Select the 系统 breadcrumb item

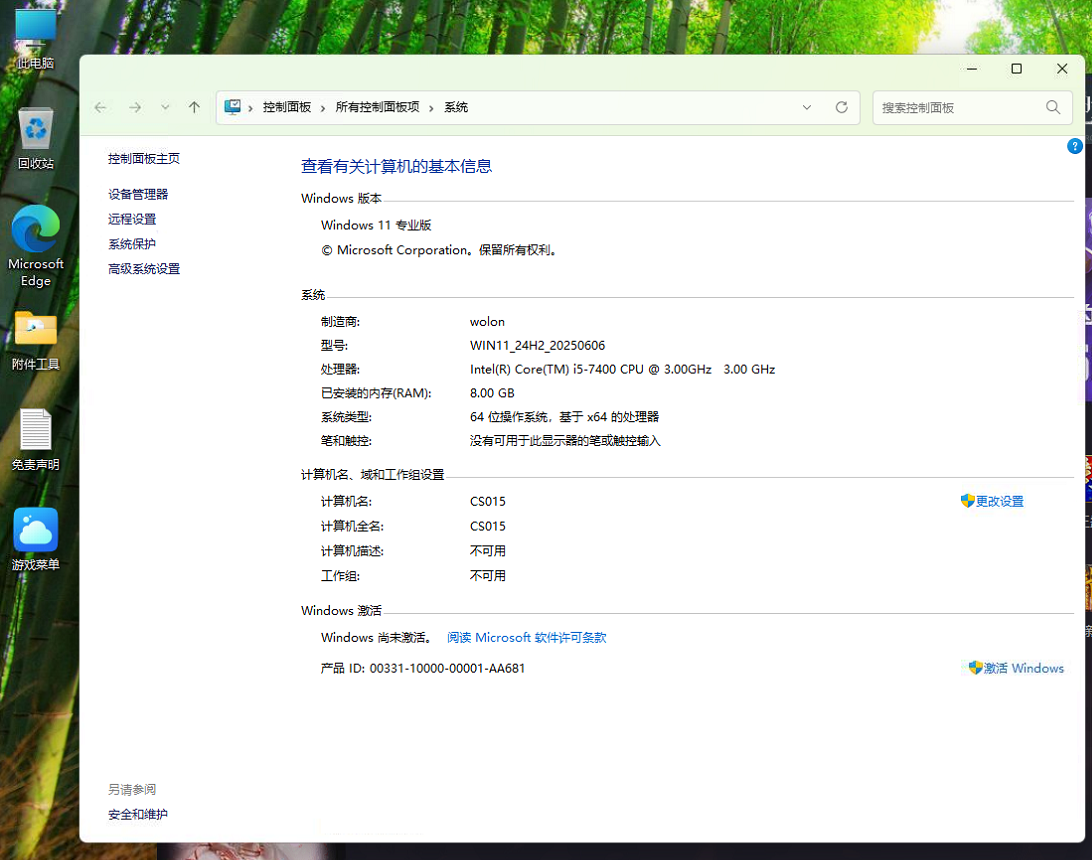(x=456, y=107)
